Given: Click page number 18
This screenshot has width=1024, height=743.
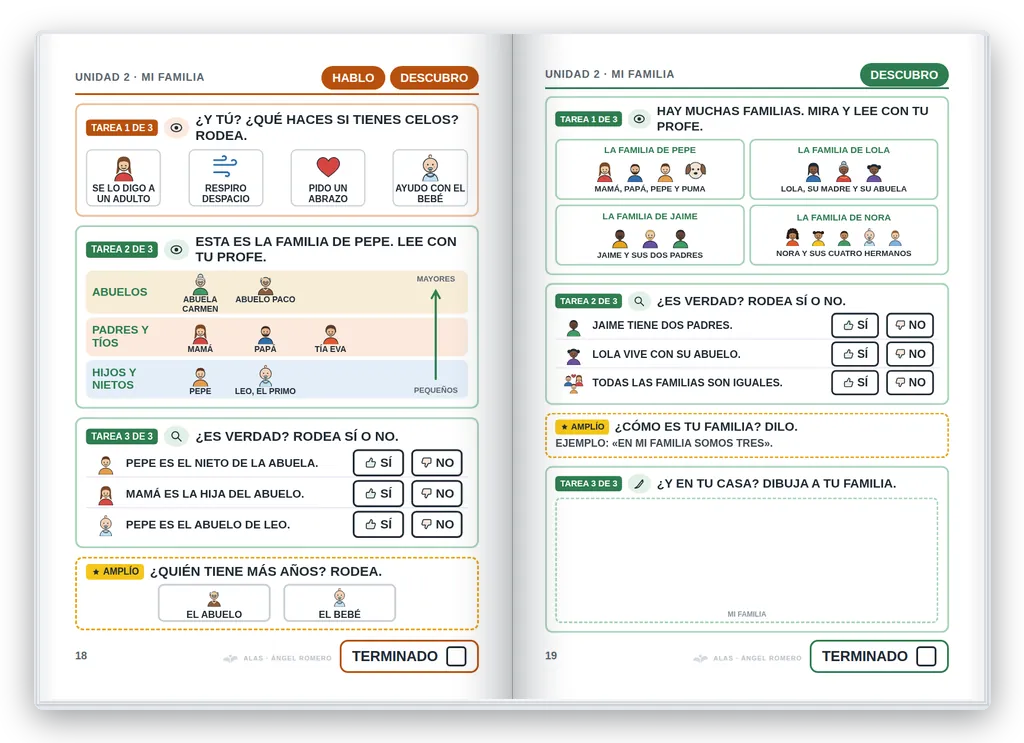Looking at the screenshot, I should point(81,656).
